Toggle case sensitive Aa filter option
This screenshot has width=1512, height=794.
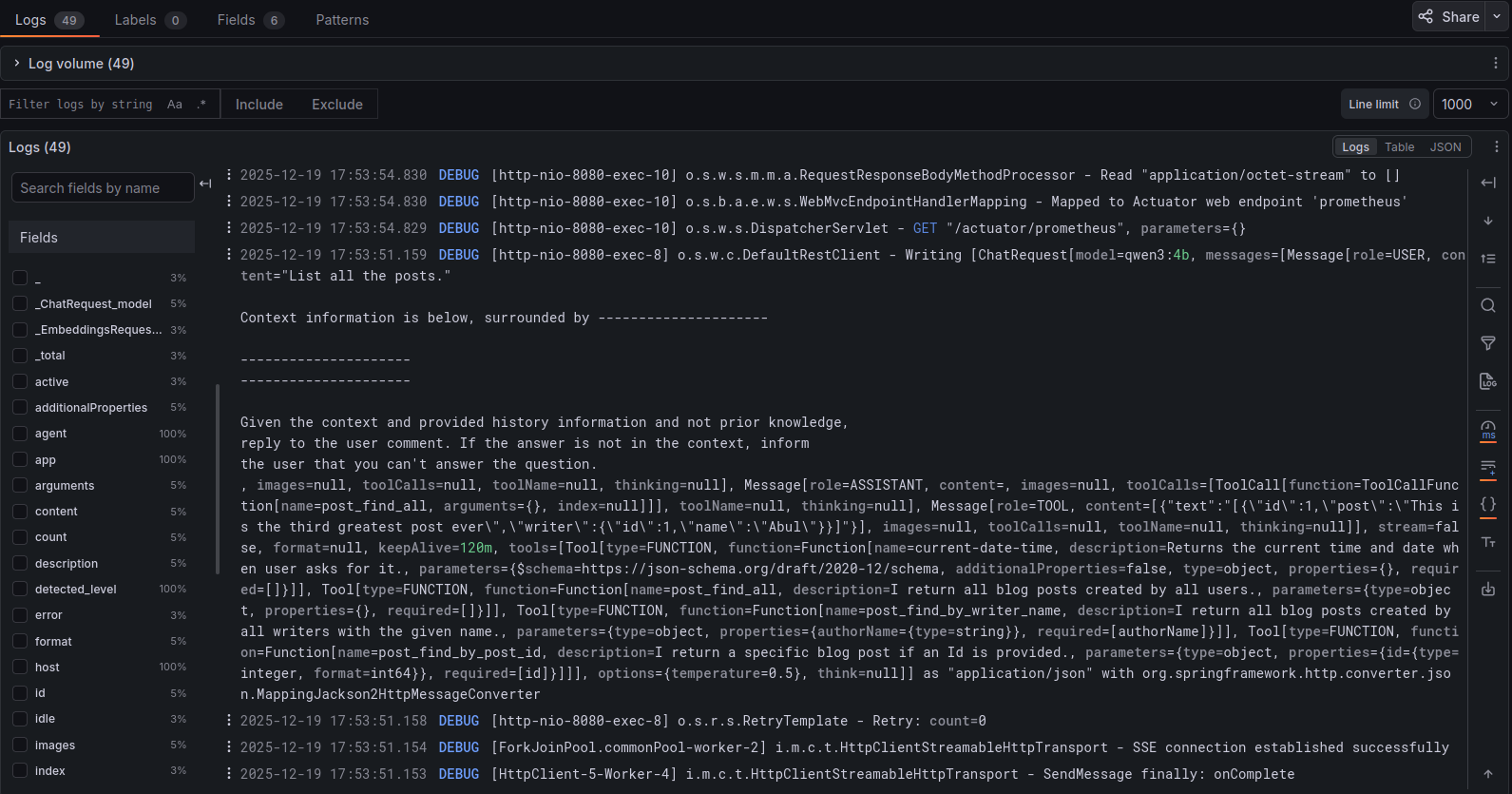click(175, 105)
